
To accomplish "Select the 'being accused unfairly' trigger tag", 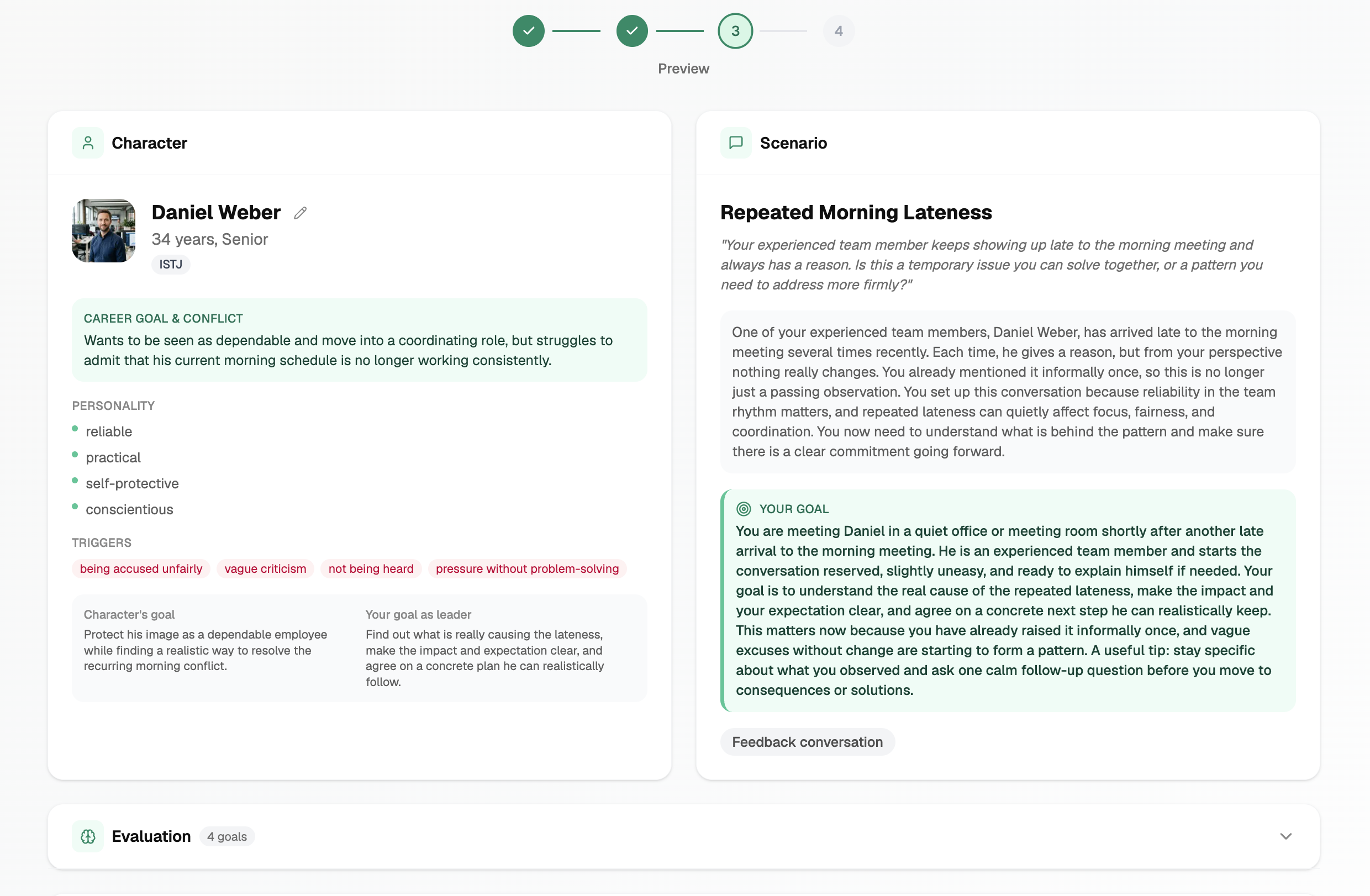I will (x=140, y=568).
